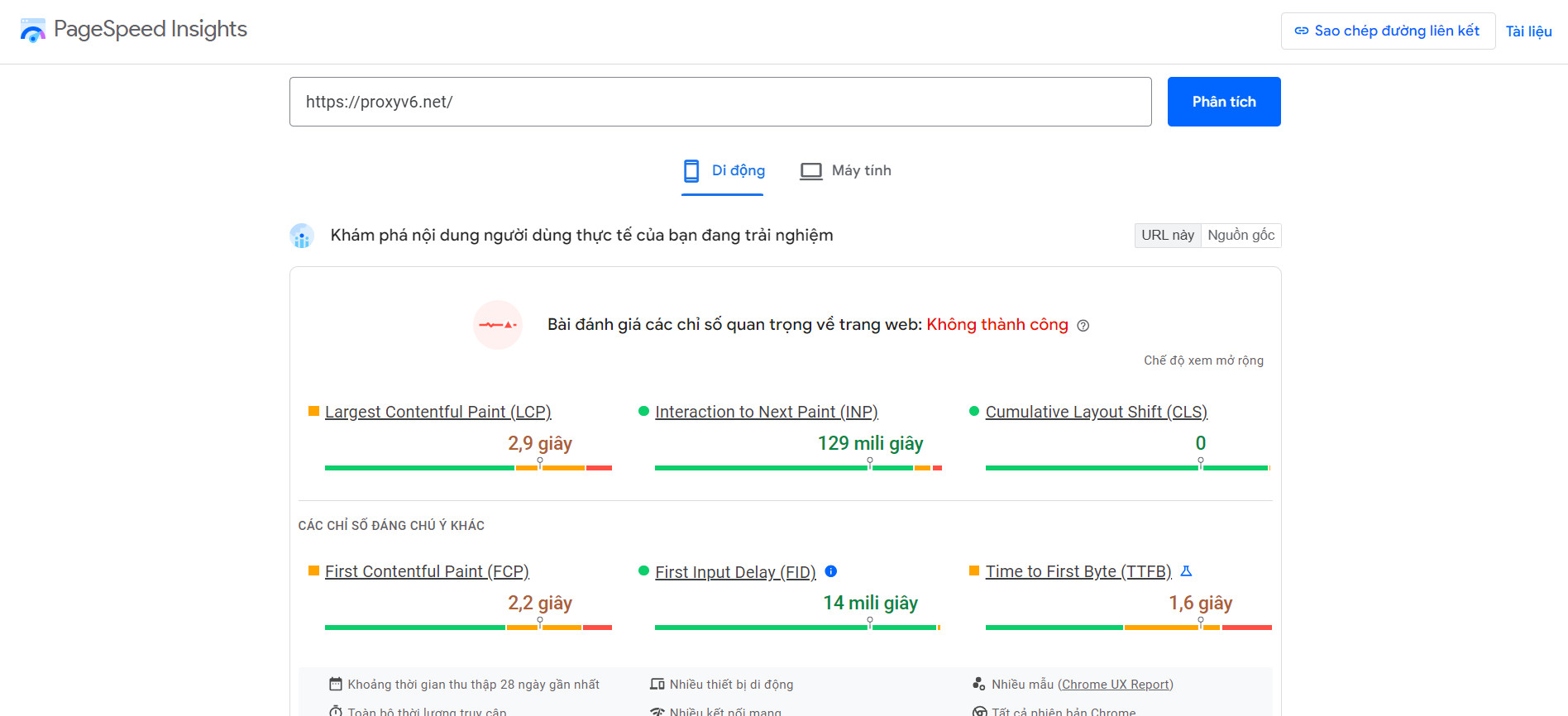The height and width of the screenshot is (716, 1568).
Task: Click the 2,2 giây FCP value
Action: (540, 604)
